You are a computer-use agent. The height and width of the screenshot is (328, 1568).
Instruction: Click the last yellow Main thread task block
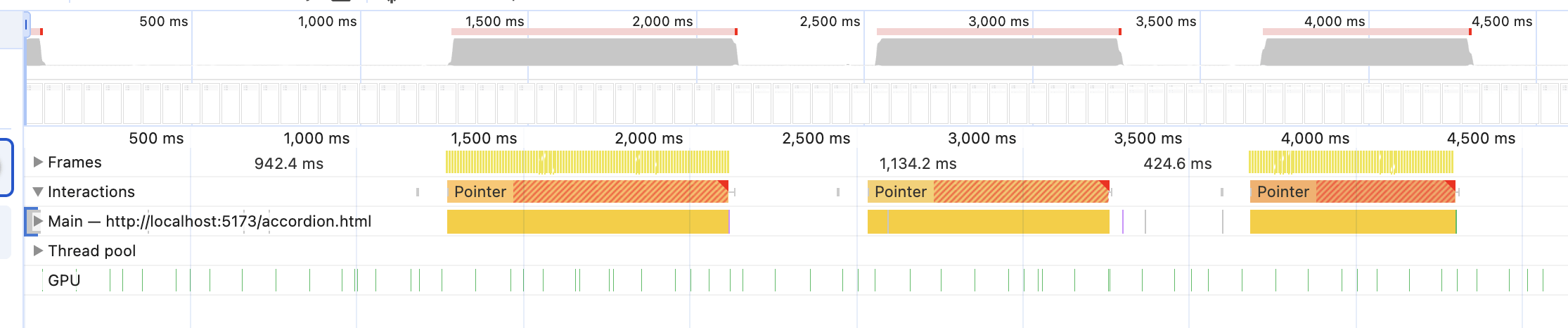click(x=1352, y=222)
